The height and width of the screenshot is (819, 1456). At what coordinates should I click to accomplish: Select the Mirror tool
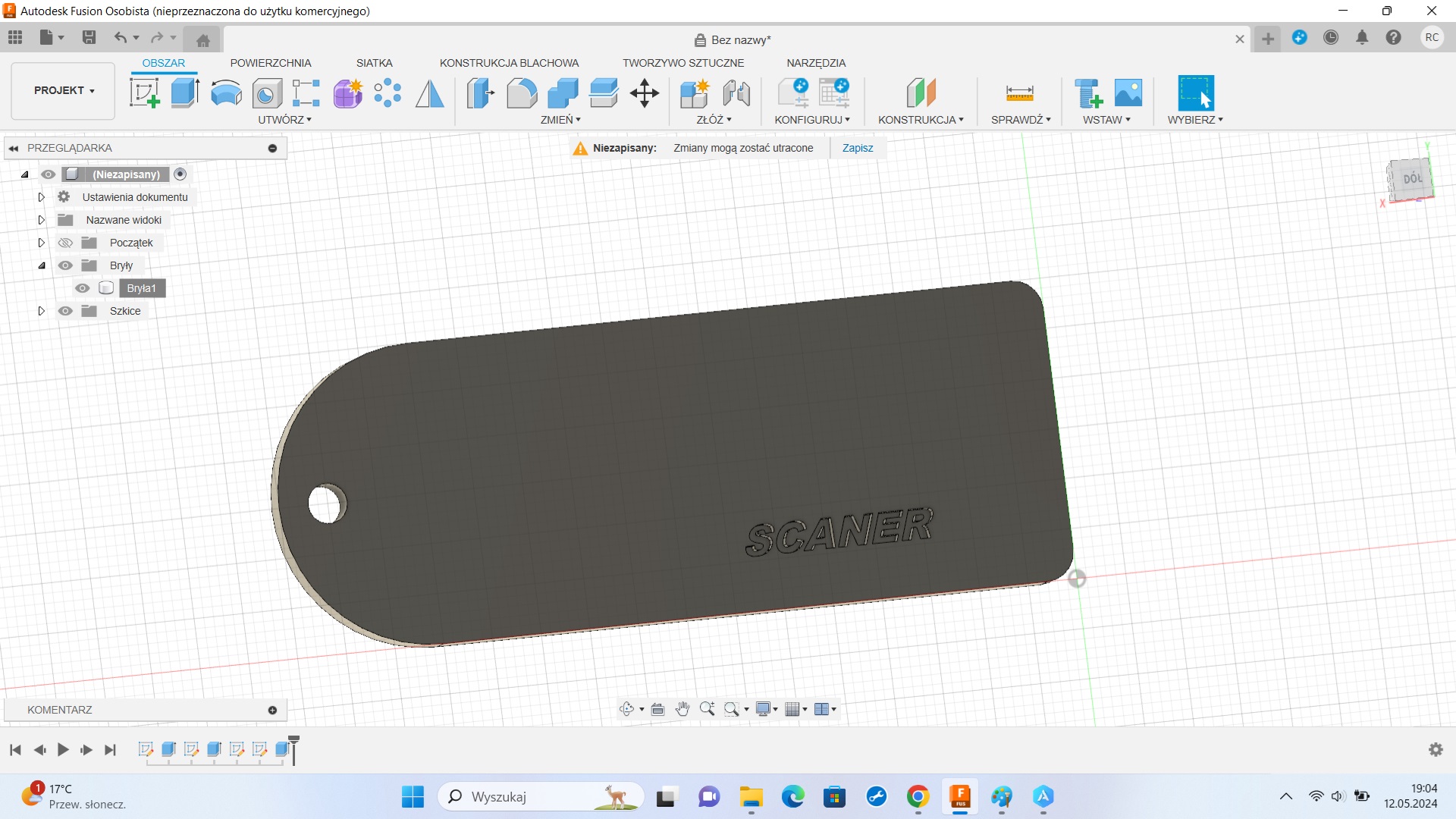pyautogui.click(x=429, y=93)
